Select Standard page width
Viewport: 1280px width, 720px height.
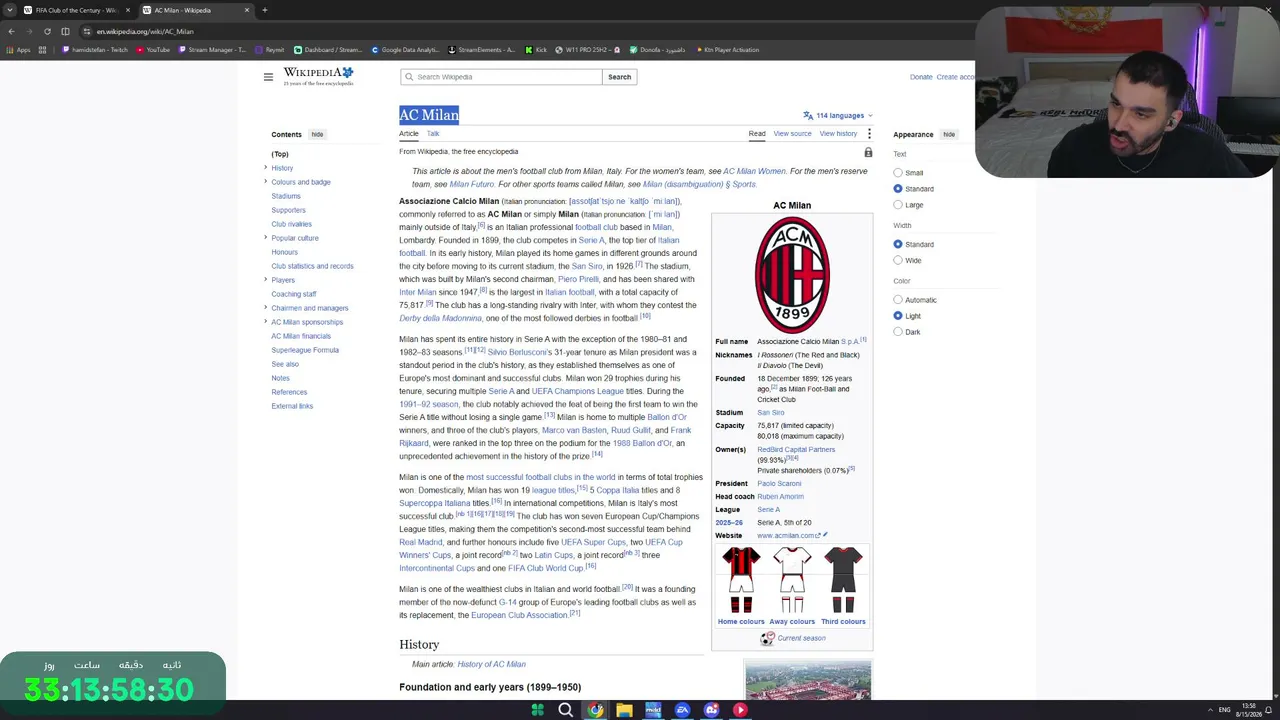pyautogui.click(x=898, y=244)
